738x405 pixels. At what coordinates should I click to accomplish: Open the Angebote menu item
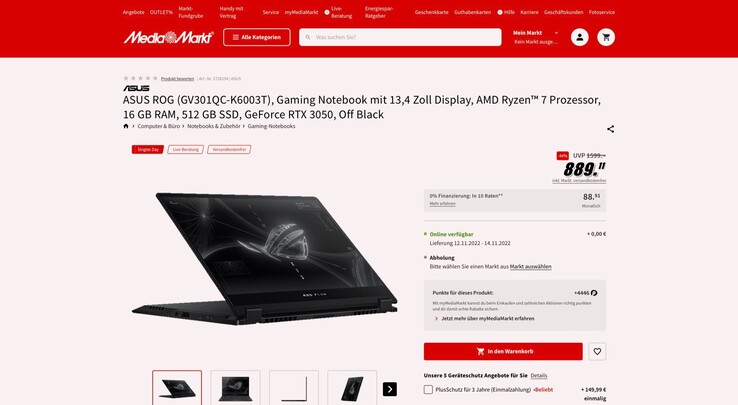point(134,12)
